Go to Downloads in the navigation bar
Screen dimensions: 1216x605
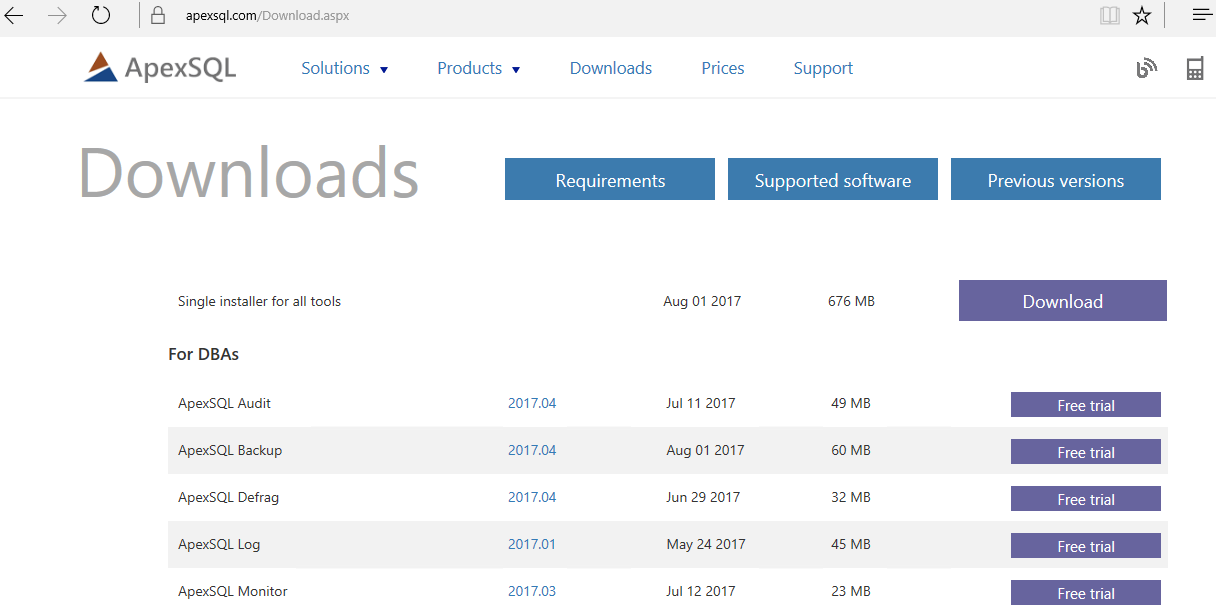point(611,68)
